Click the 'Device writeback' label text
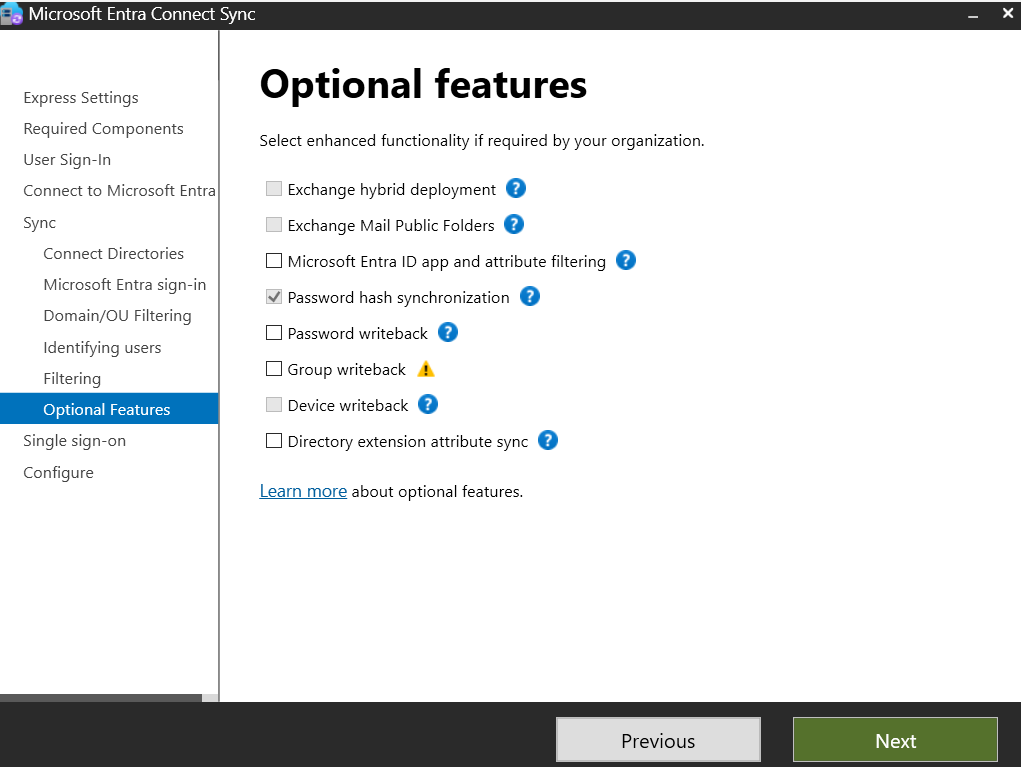This screenshot has height=767, width=1021. coord(348,406)
